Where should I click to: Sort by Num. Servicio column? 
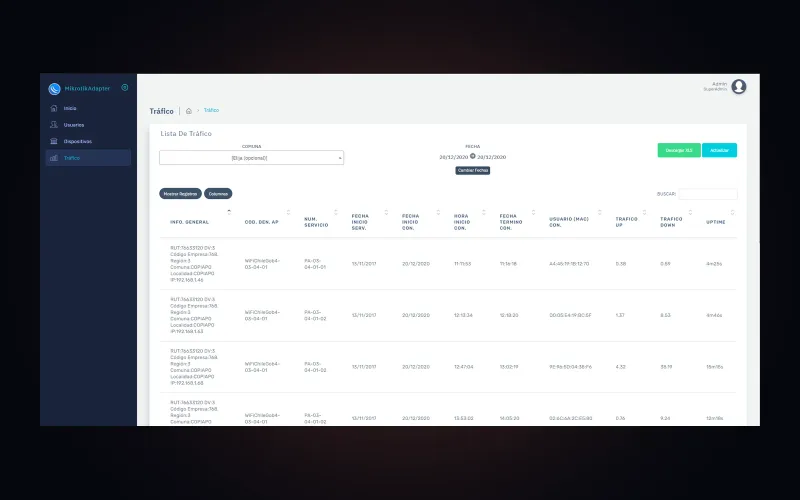click(x=316, y=222)
